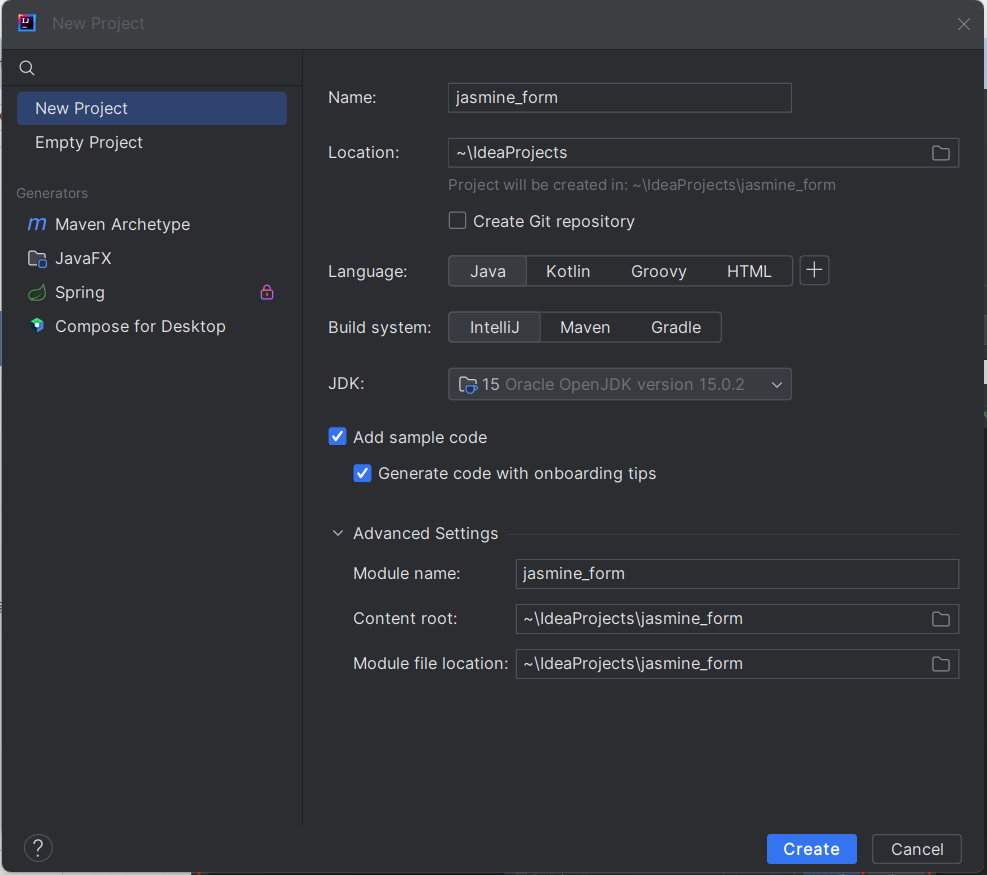Screen dimensions: 987x875
Task: Select HTML language option
Action: click(x=749, y=271)
